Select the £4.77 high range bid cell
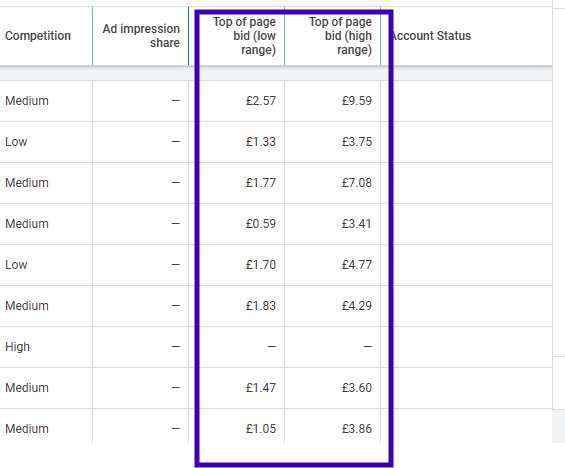This screenshot has width=565, height=468. coord(357,265)
